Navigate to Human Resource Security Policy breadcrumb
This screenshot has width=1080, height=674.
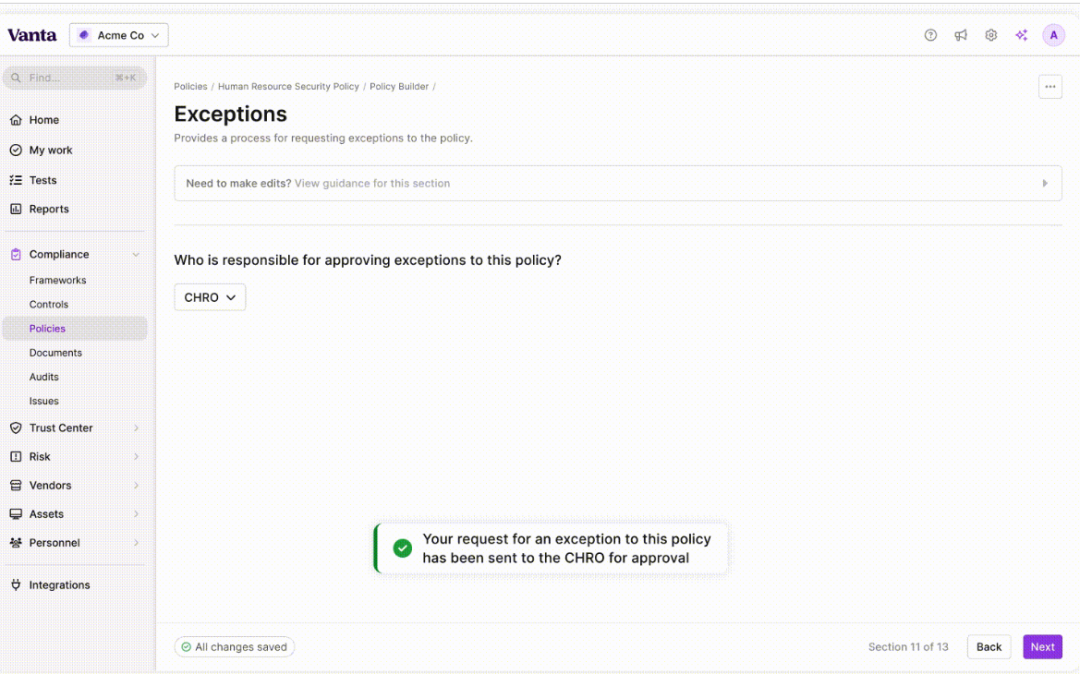pyautogui.click(x=288, y=87)
